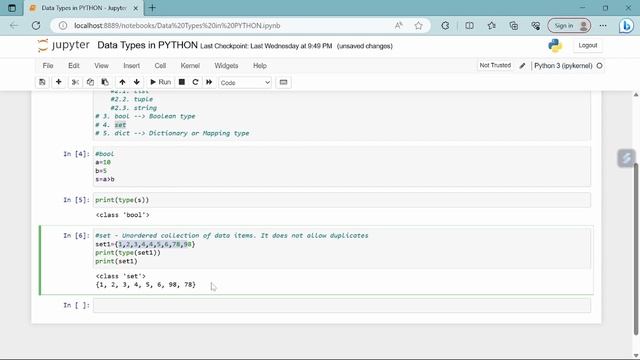Click the Not Trusted button

click(x=495, y=65)
